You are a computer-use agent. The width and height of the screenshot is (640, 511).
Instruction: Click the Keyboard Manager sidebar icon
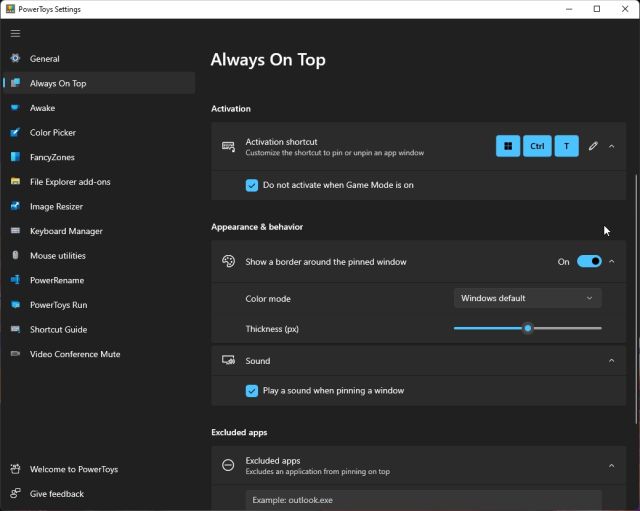tap(15, 231)
